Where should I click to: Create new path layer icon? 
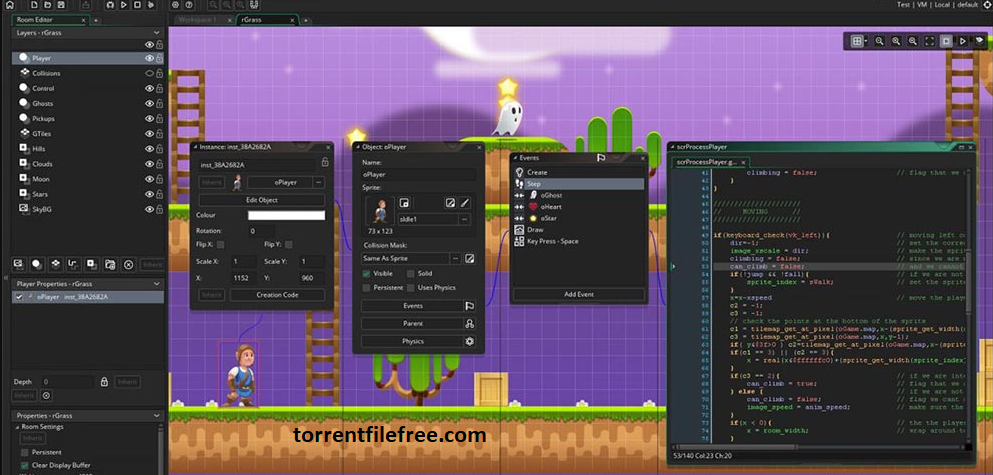tap(73, 264)
